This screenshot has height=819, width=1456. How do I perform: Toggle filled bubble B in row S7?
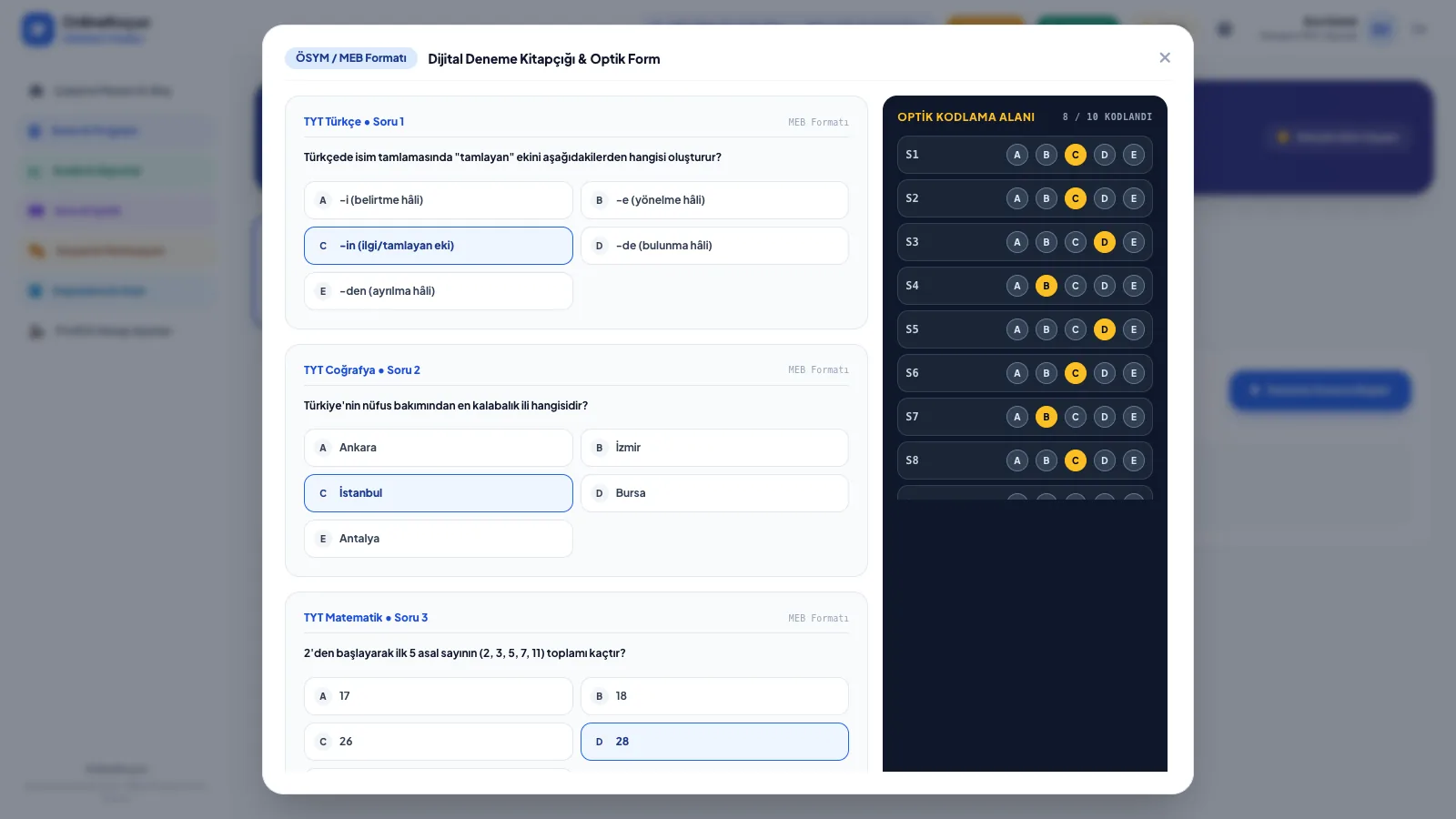click(1046, 417)
